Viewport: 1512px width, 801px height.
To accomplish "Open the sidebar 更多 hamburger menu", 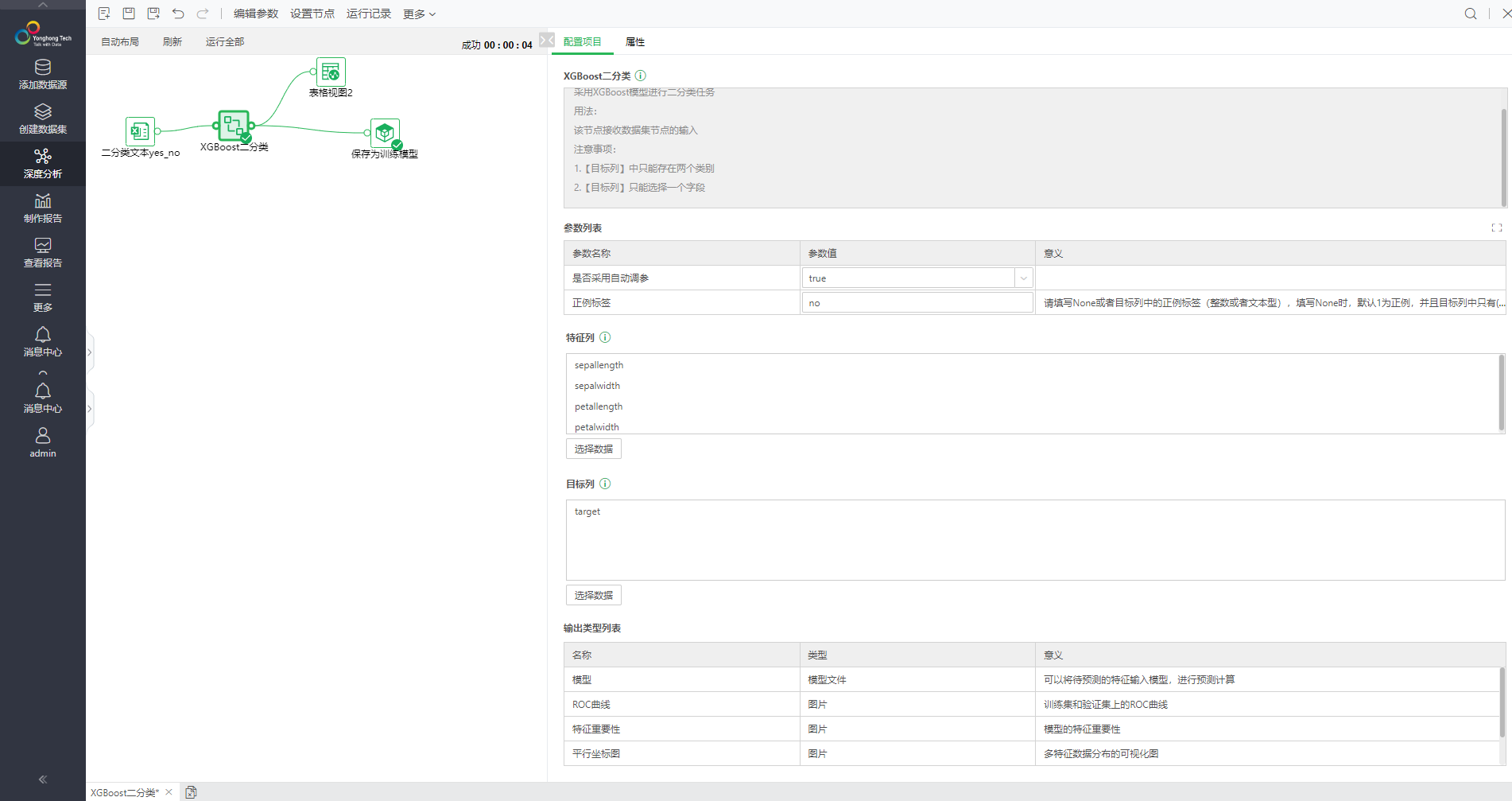I will pyautogui.click(x=43, y=297).
